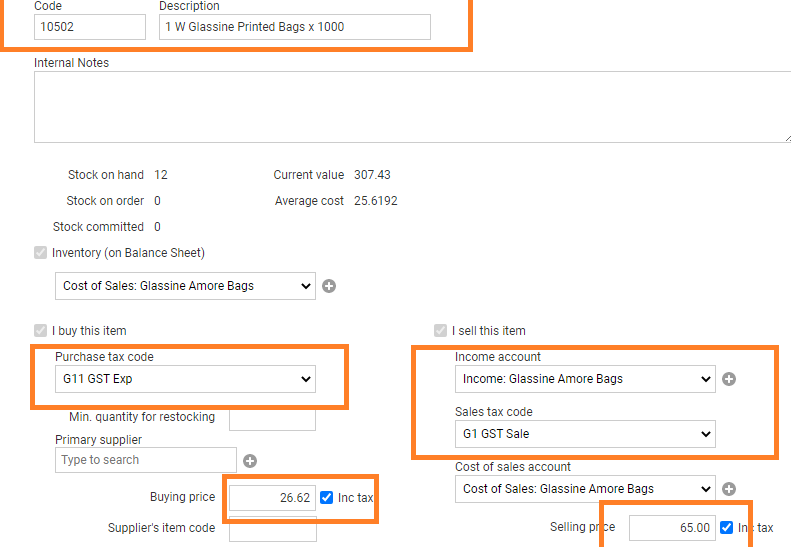Open the Purchase tax code dropdown
The width and height of the screenshot is (791, 547).
[x=184, y=379]
